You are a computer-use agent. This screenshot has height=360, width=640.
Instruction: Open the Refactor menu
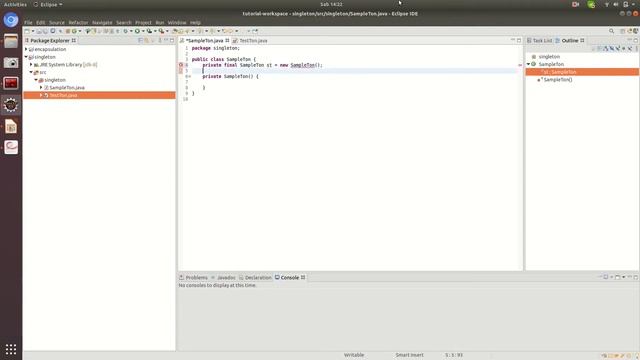pyautogui.click(x=78, y=22)
